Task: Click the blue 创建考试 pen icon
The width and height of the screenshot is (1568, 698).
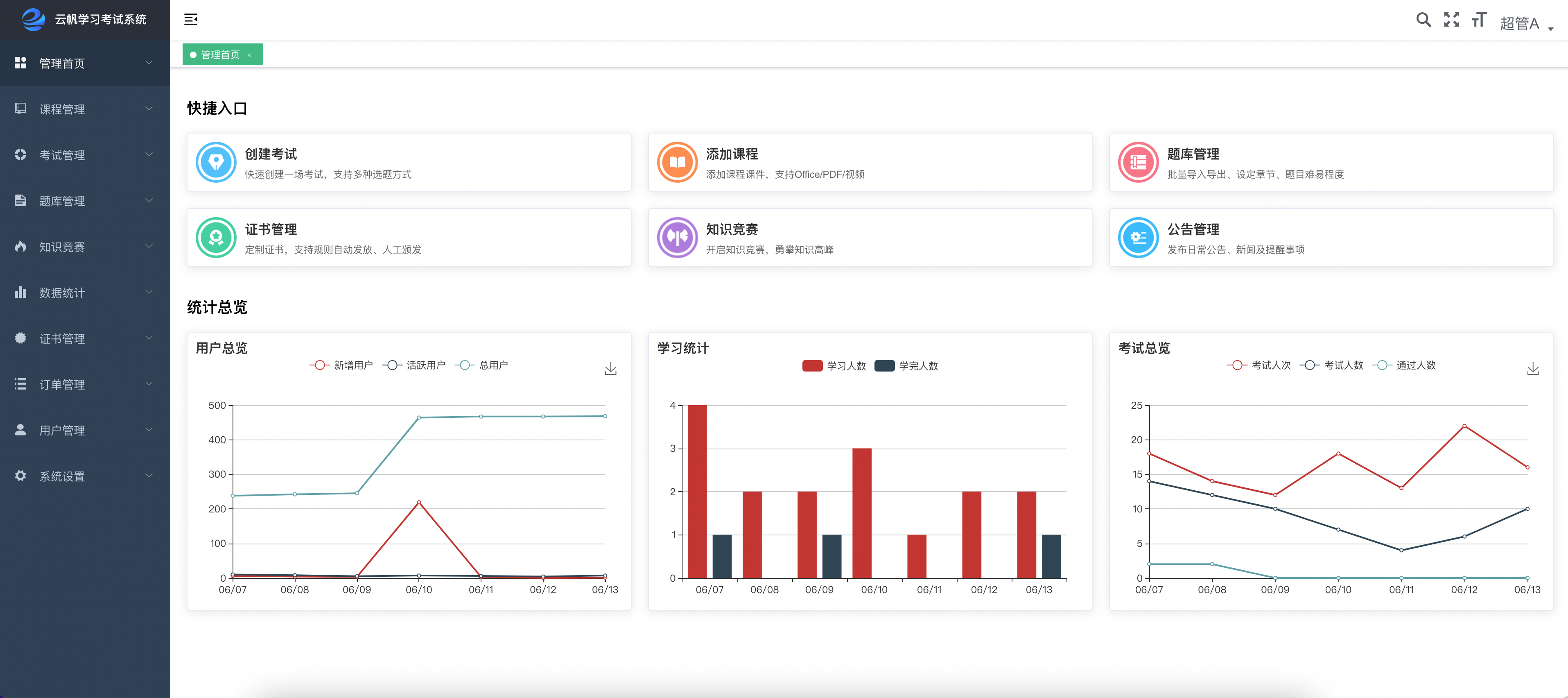Action: (216, 162)
